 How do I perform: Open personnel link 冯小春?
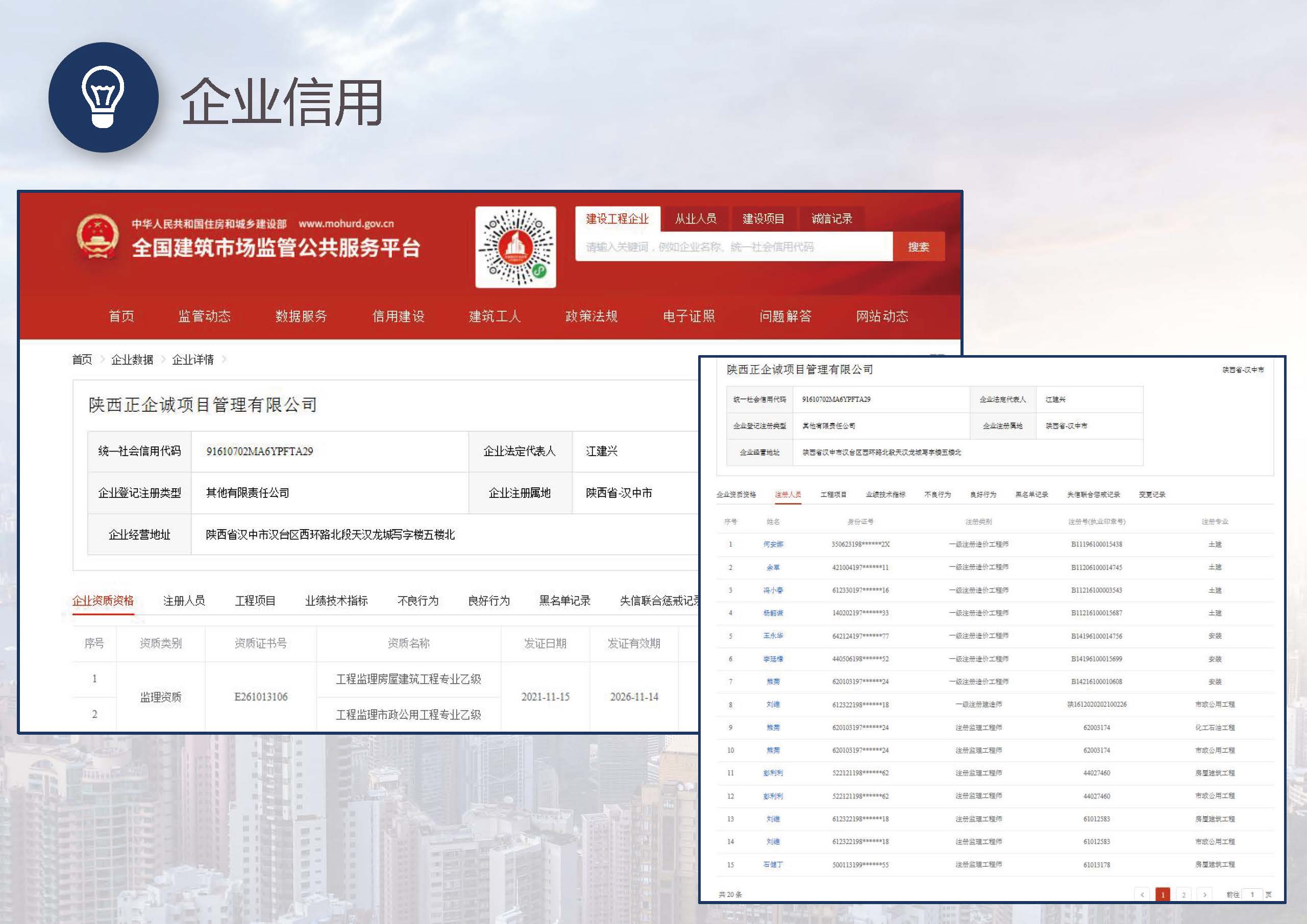pyautogui.click(x=773, y=590)
